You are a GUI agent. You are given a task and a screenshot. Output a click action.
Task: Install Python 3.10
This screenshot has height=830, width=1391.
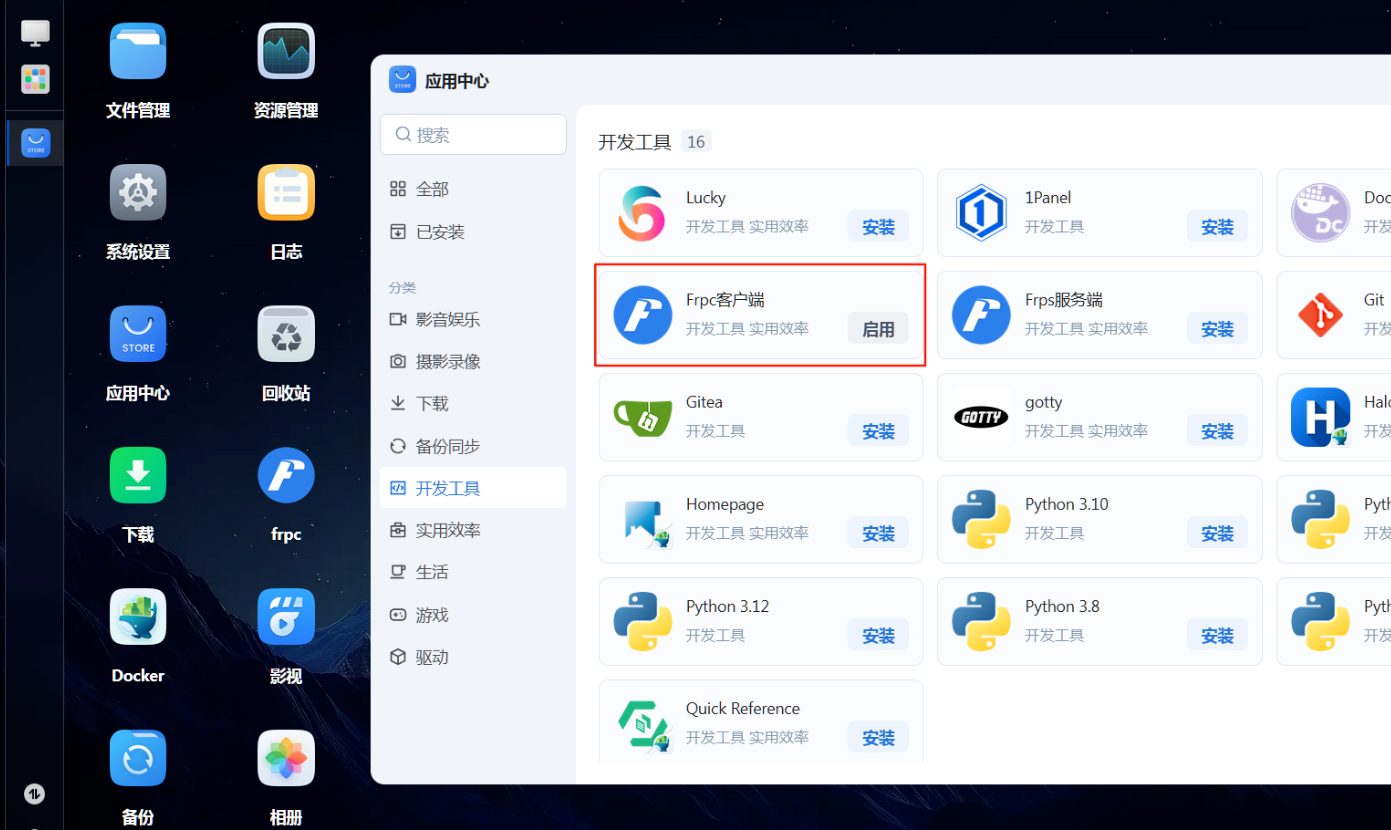click(x=1217, y=534)
